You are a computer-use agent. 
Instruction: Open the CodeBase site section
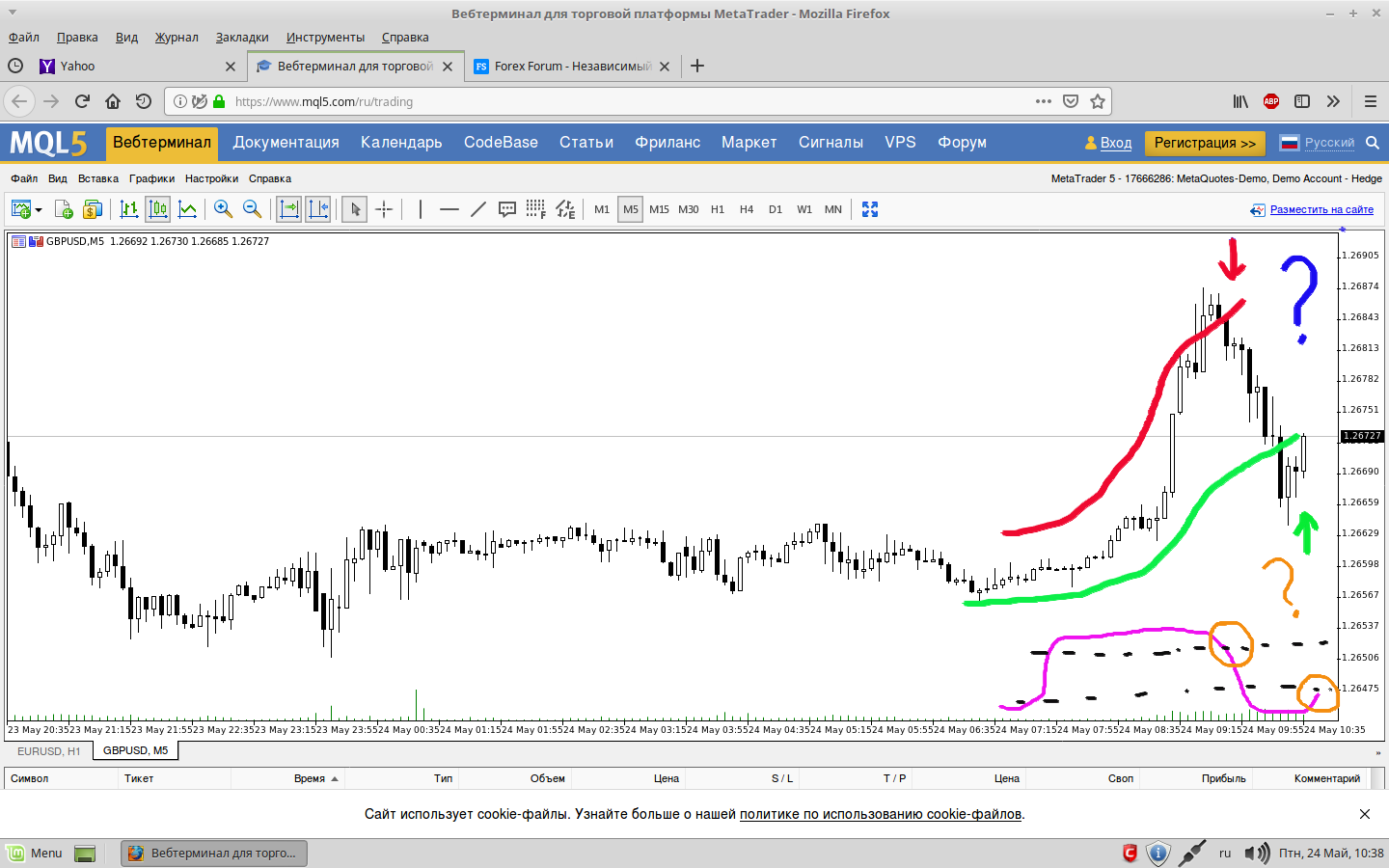point(501,143)
